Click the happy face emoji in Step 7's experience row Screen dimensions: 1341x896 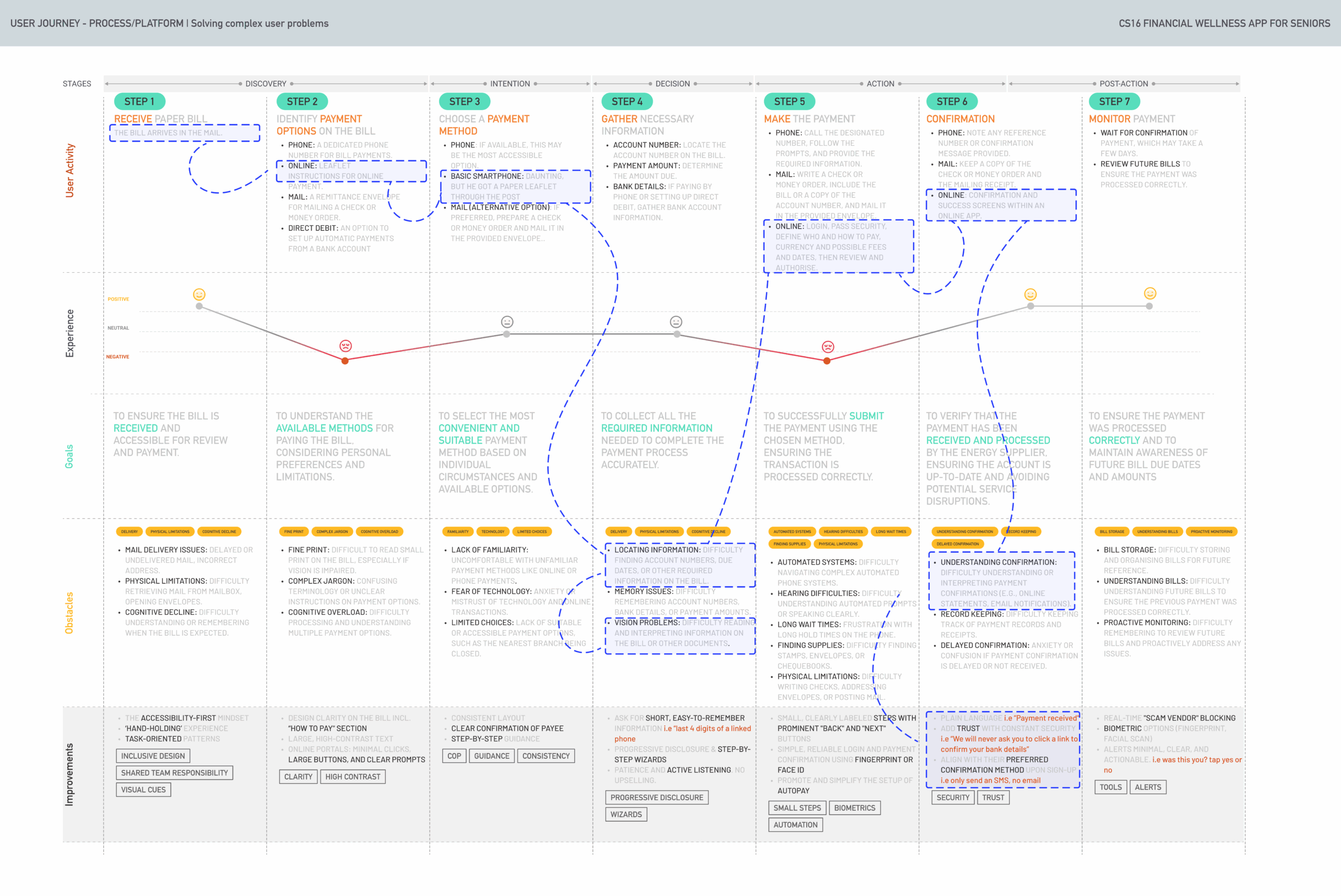[x=1150, y=293]
